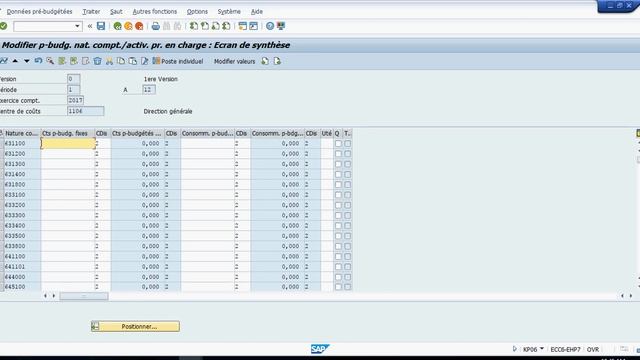Tick T checkbox in row 644000
The width and height of the screenshot is (640, 360).
tap(347, 277)
